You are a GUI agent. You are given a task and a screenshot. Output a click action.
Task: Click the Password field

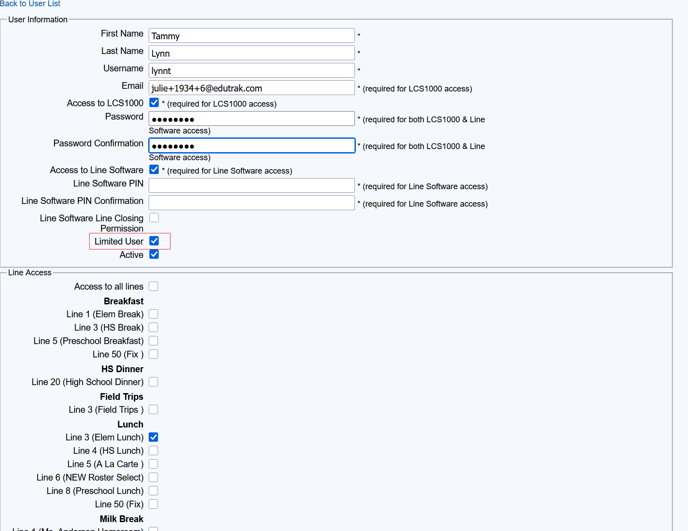pyautogui.click(x=251, y=119)
